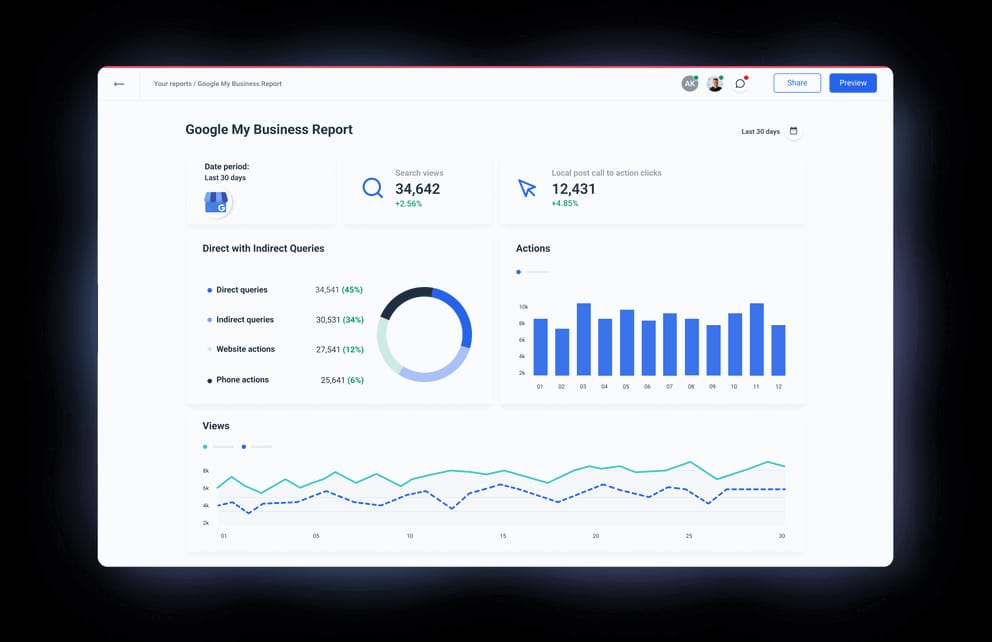Click the Local post call to action clicks label
This screenshot has height=642, width=992.
click(x=606, y=173)
